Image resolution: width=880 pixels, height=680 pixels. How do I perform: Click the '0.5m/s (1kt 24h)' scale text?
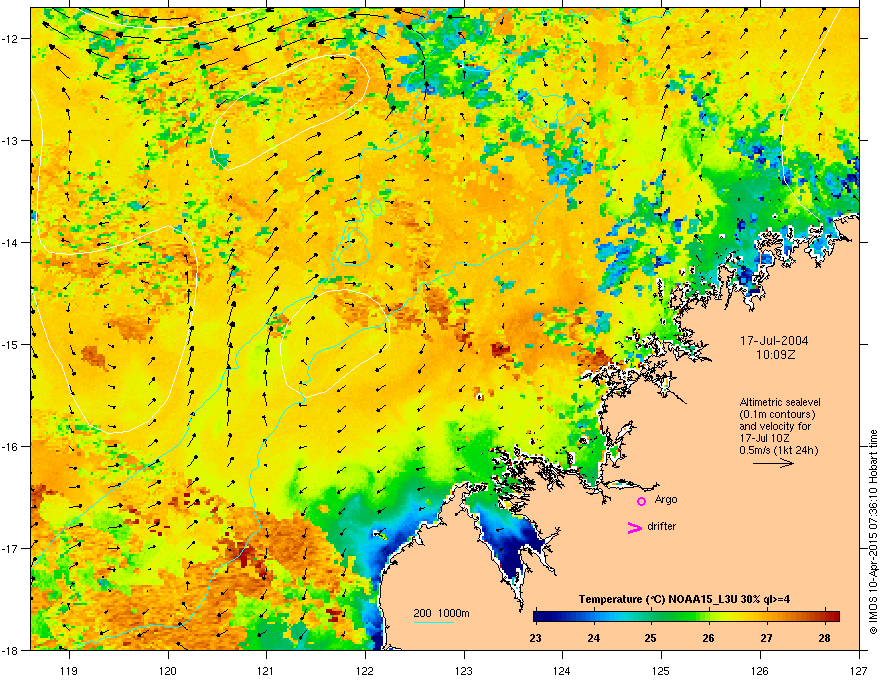tap(778, 450)
